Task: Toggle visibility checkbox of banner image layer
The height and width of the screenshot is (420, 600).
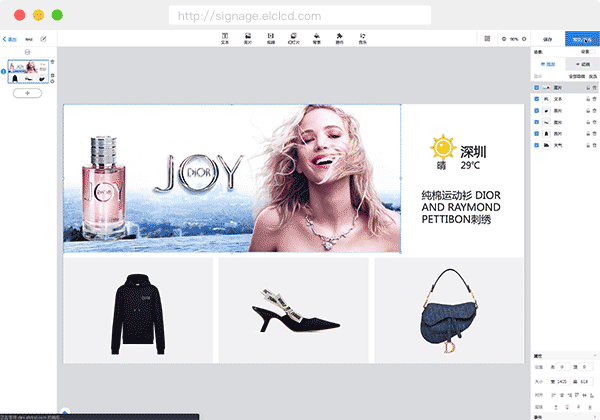Action: (536, 88)
